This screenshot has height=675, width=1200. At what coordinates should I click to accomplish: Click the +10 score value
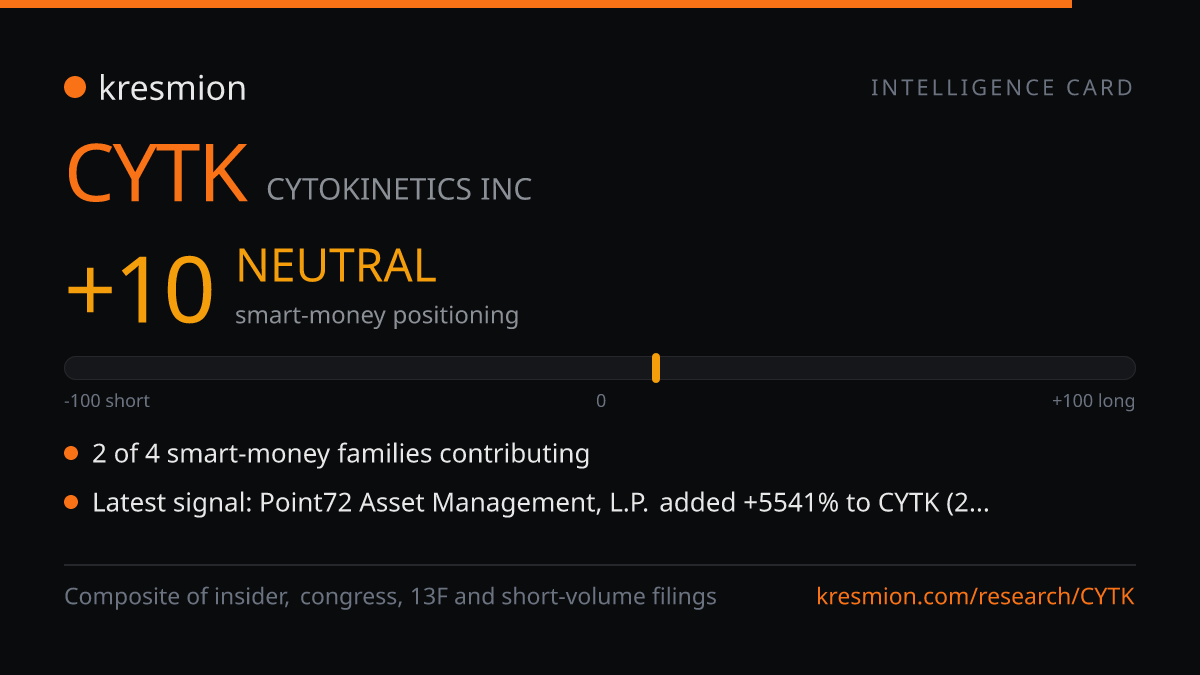pos(140,290)
